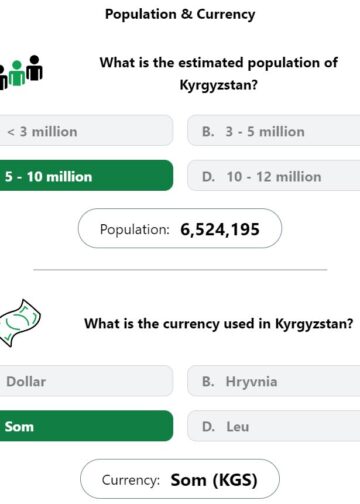Screen dimensions: 360x504
Task: Click the Population 6,524,195 result box
Action: click(180, 229)
